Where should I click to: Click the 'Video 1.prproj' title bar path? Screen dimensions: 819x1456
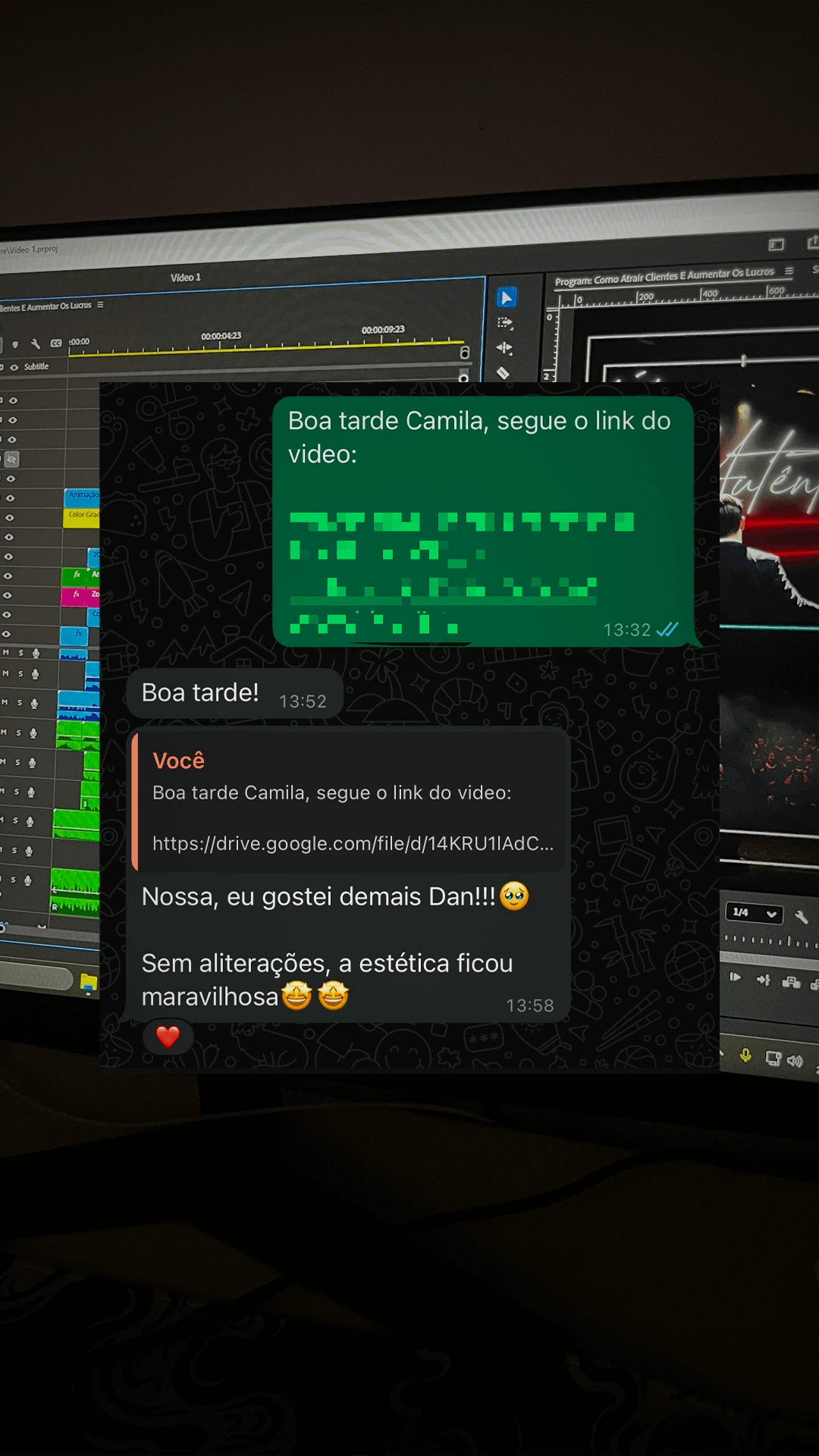[29, 249]
